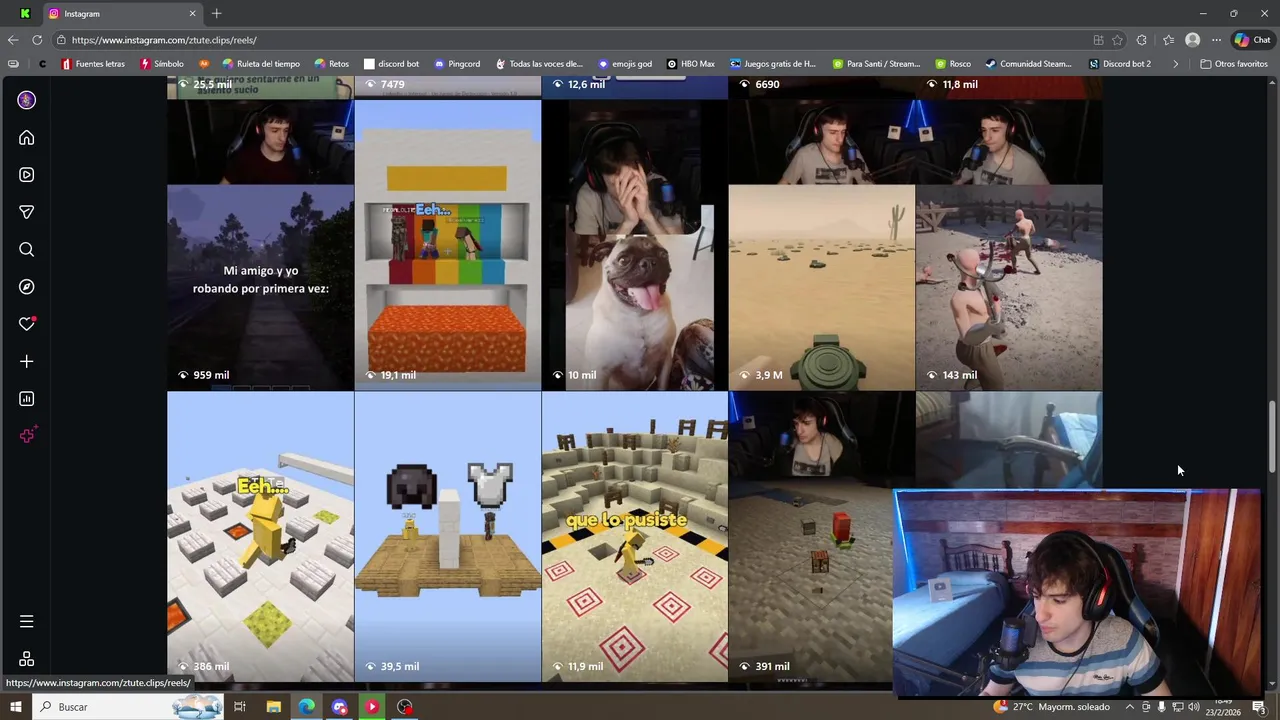This screenshot has height=720, width=1280.
Task: Open Direct messages paper-plane icon
Action: pos(27,212)
